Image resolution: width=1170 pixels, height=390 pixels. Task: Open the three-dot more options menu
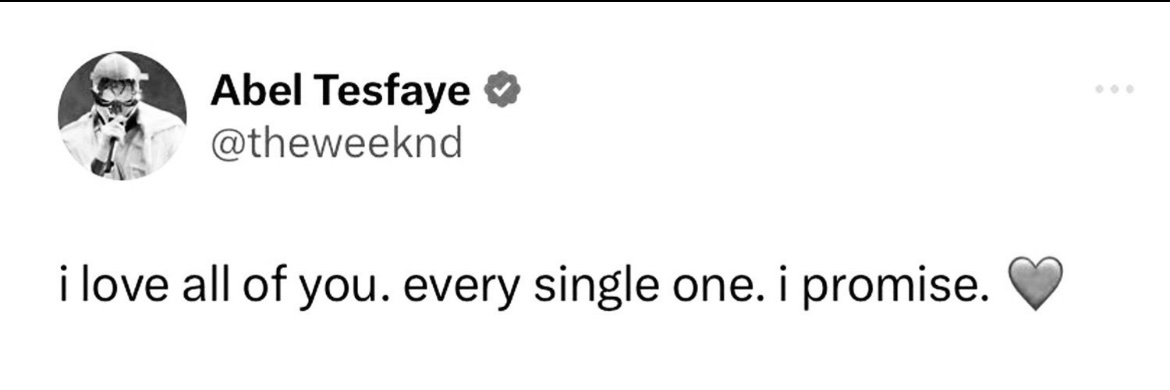pos(1115,89)
